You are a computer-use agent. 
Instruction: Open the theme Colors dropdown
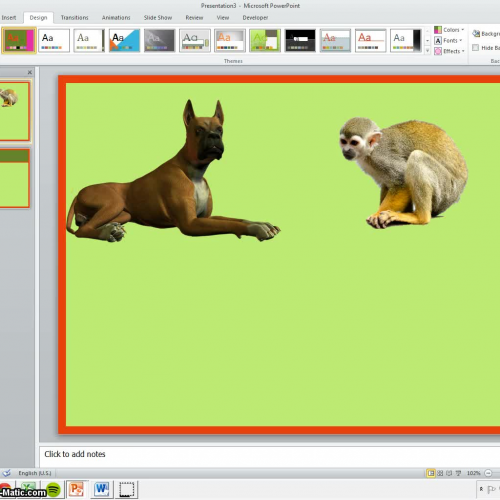pos(449,30)
